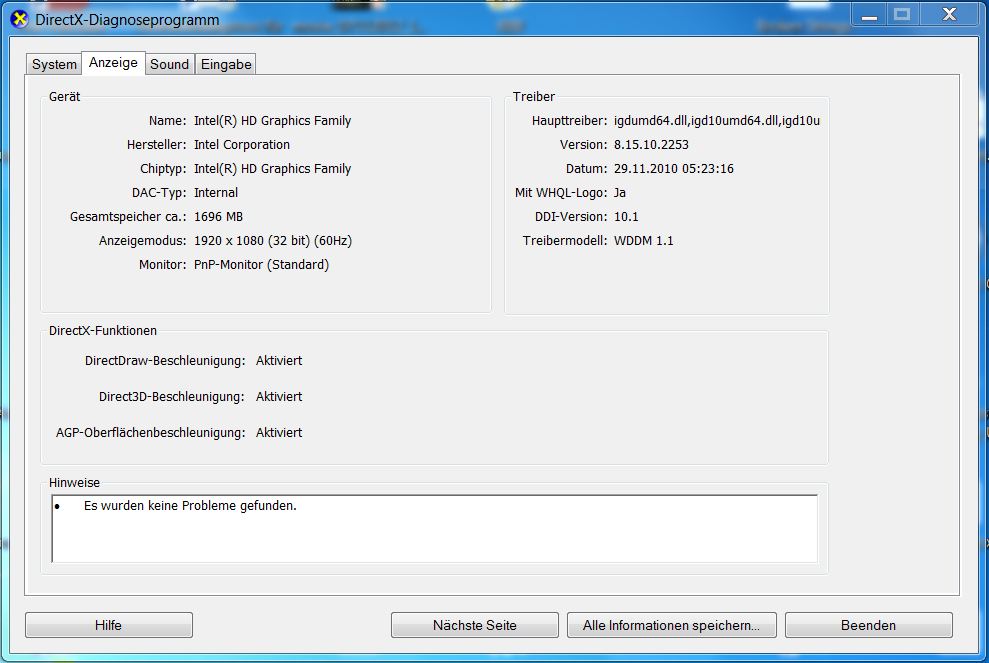The image size is (989, 663).
Task: Click the 'AGP-Oberflächenbeschleunigung:' label
Action: tap(151, 432)
